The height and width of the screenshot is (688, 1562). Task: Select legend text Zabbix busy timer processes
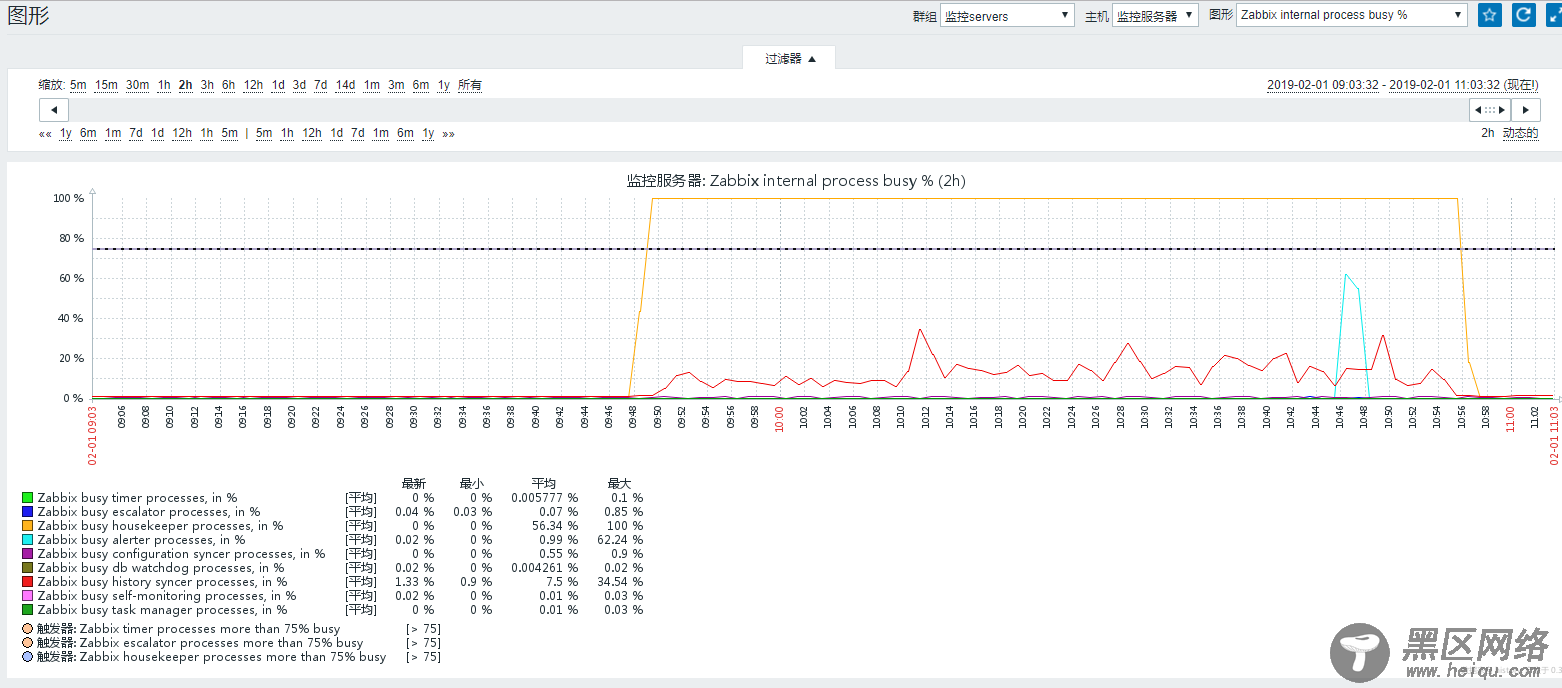pyautogui.click(x=137, y=498)
